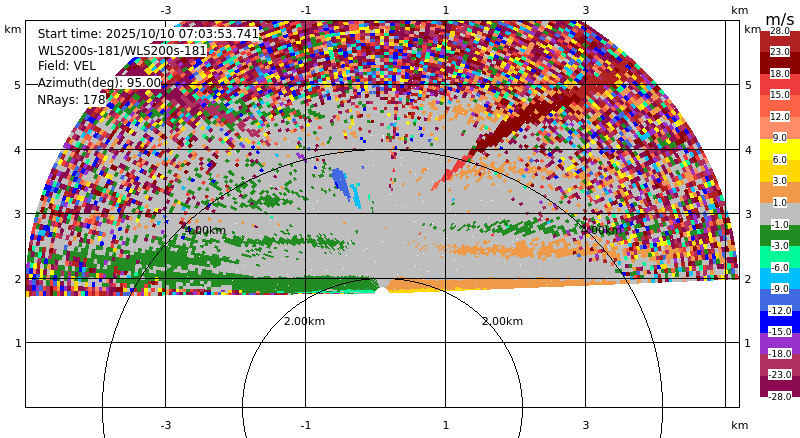Viewport: 800px width, 438px height.
Task: Select the 28.0 colorbar value
Action: (x=780, y=31)
